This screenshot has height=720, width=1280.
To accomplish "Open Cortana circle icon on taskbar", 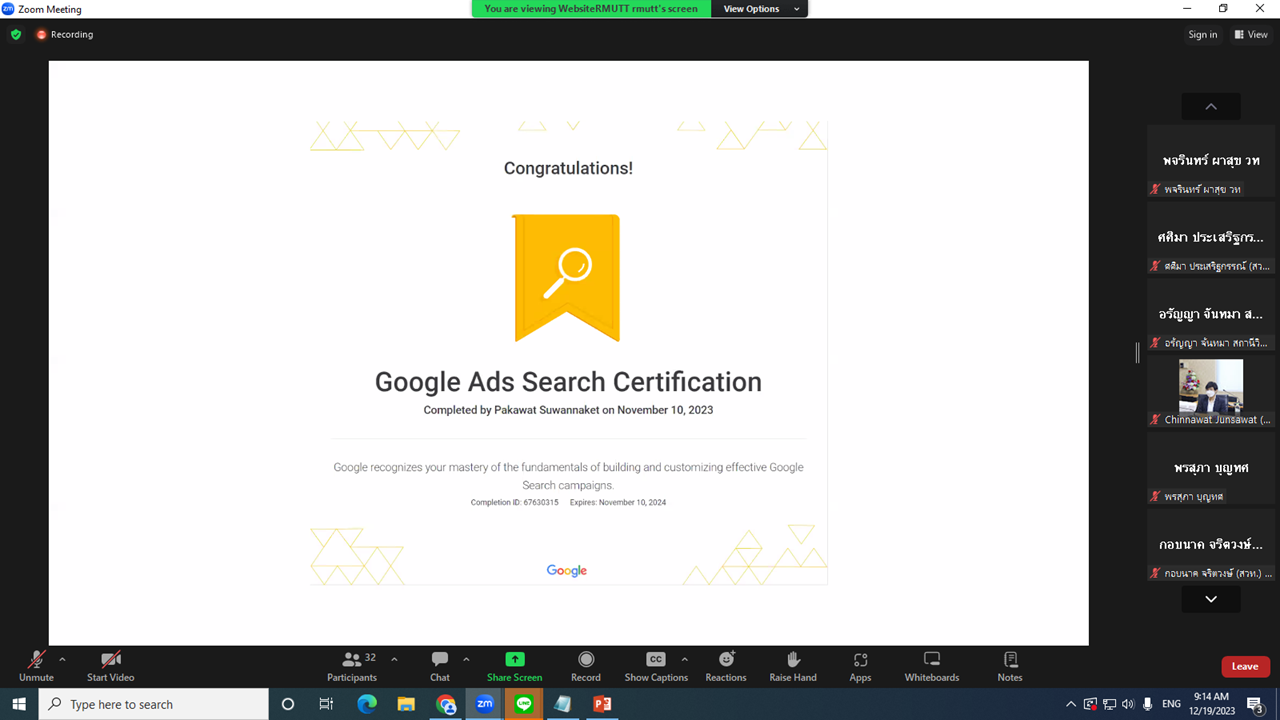I will pyautogui.click(x=288, y=704).
